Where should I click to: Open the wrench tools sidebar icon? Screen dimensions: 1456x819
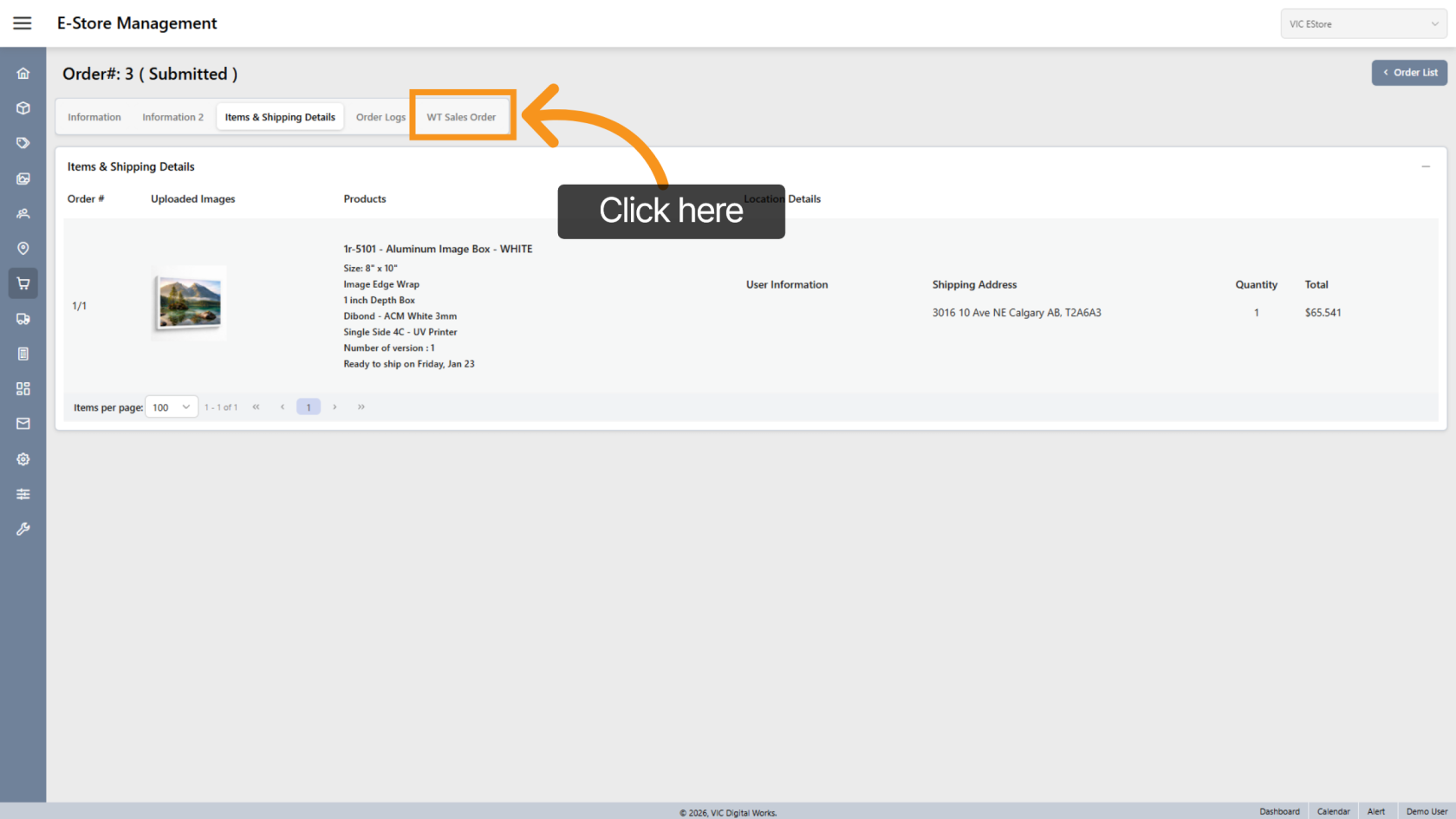(23, 529)
